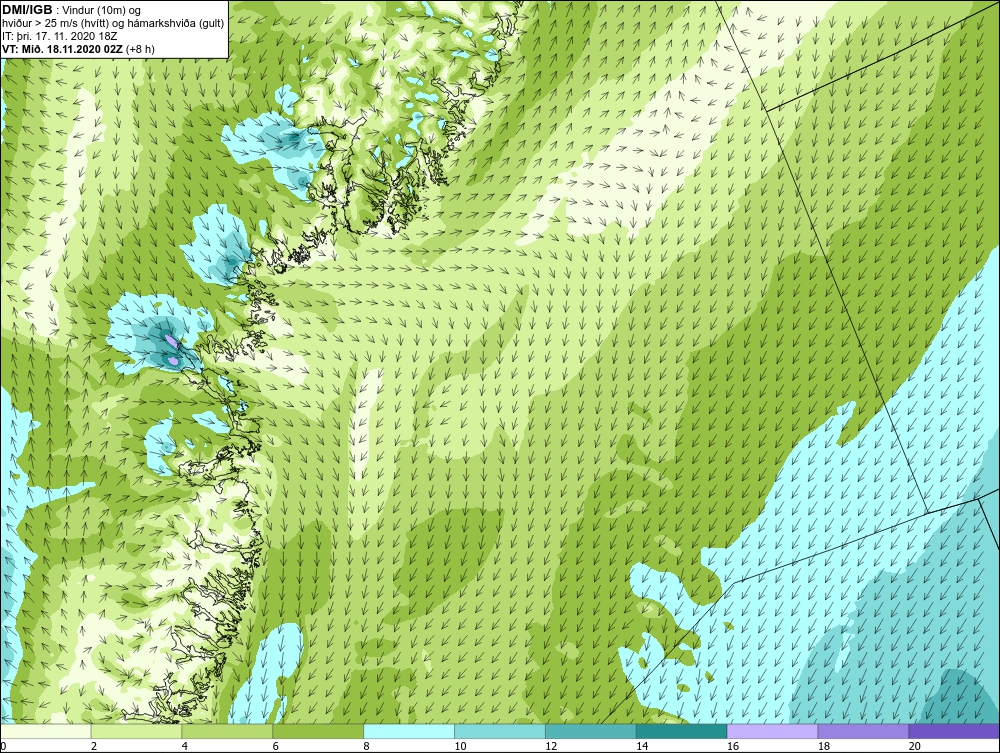Image resolution: width=1000 pixels, height=753 pixels.
Task: Click the legend value label '14'
Action: click(642, 746)
